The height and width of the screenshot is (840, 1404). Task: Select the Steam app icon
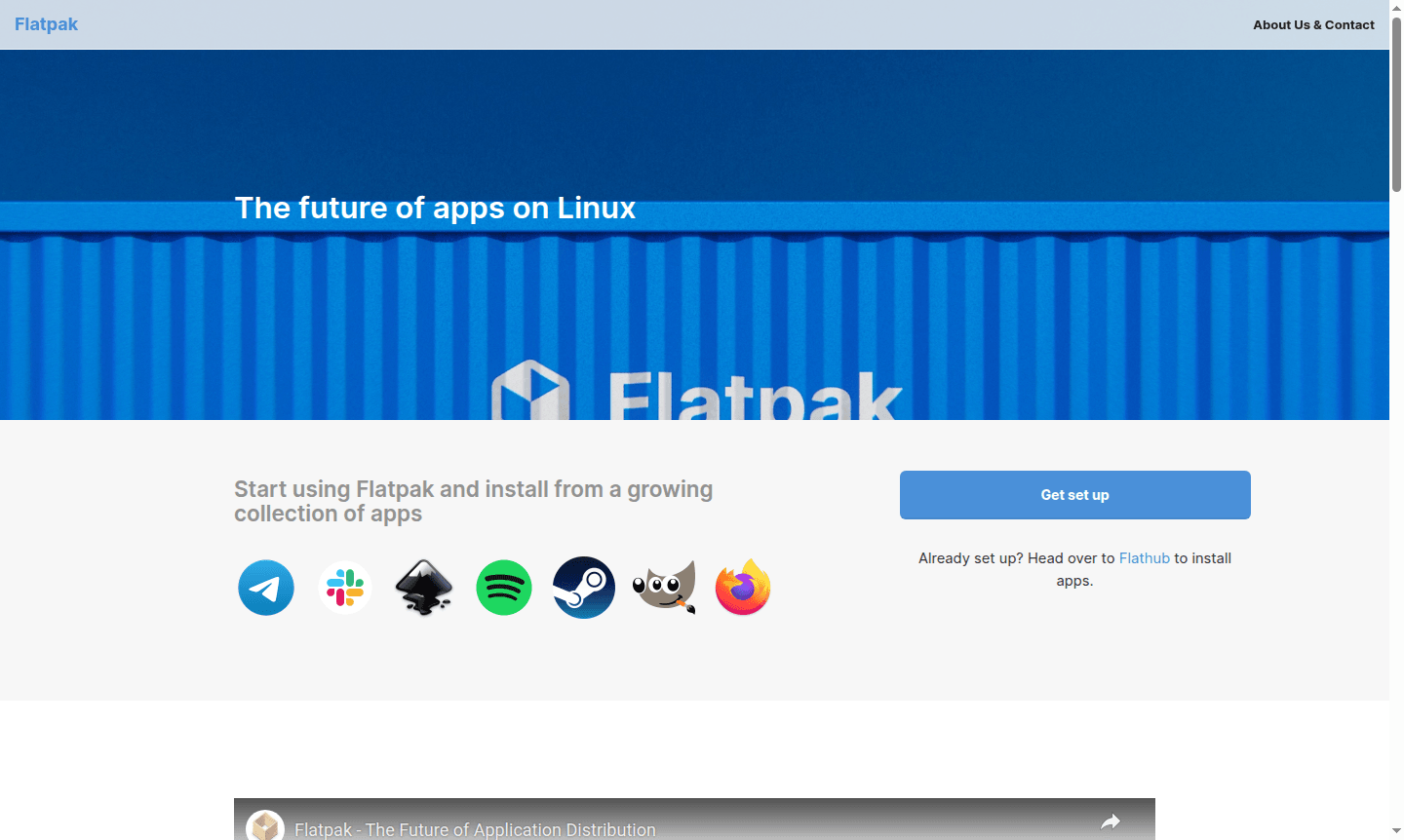[x=583, y=587]
